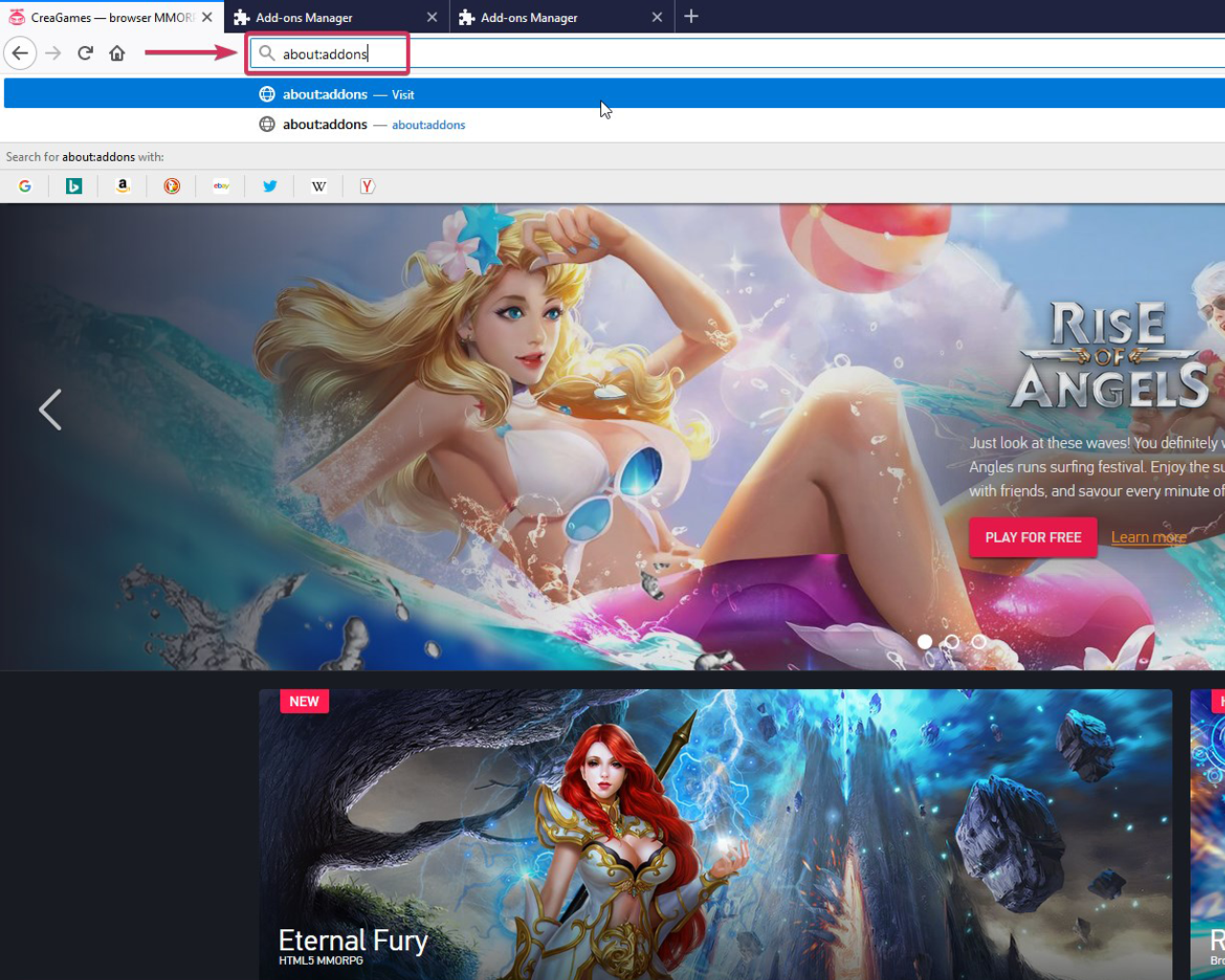
Task: Search with Amazon engine icon
Action: tap(122, 187)
